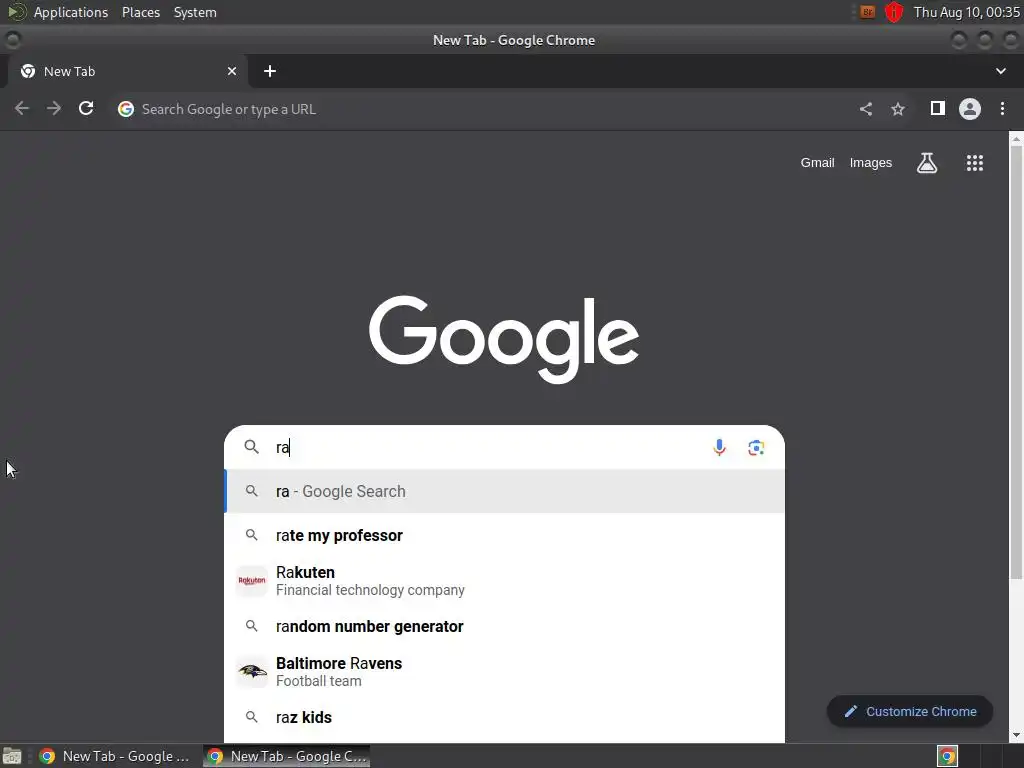1024x768 pixels.
Task: Click the Google logo
Action: [x=504, y=339]
